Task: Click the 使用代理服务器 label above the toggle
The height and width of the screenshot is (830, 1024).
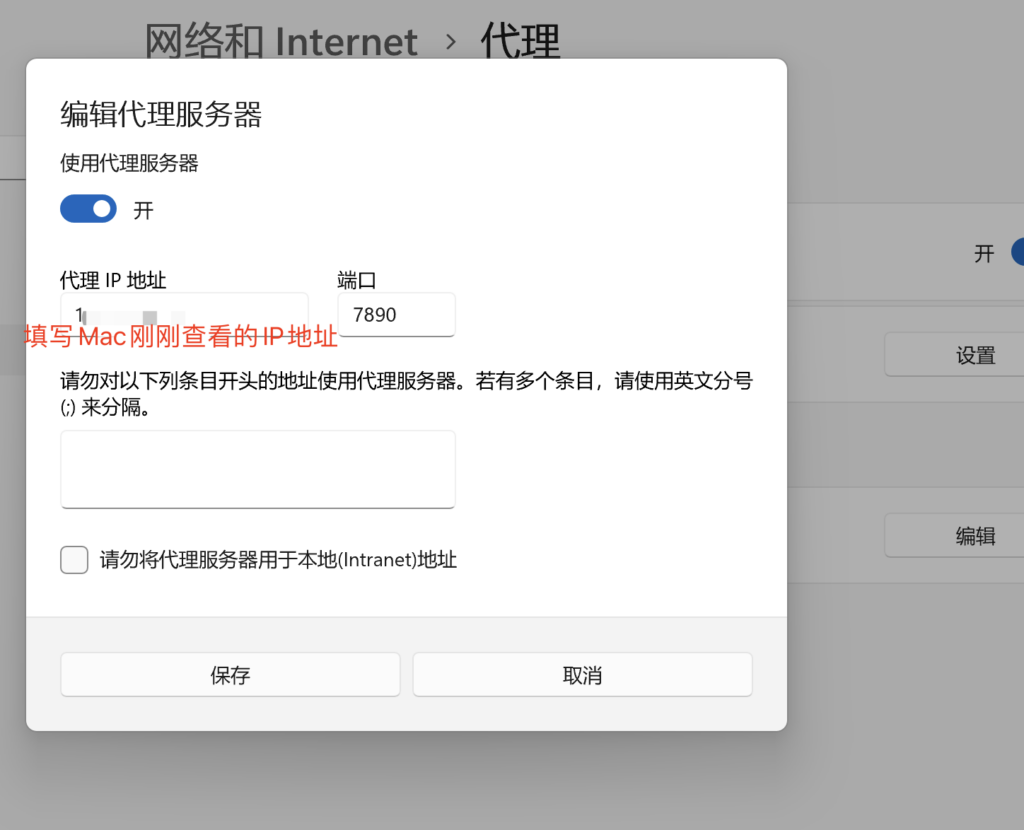Action: [129, 163]
